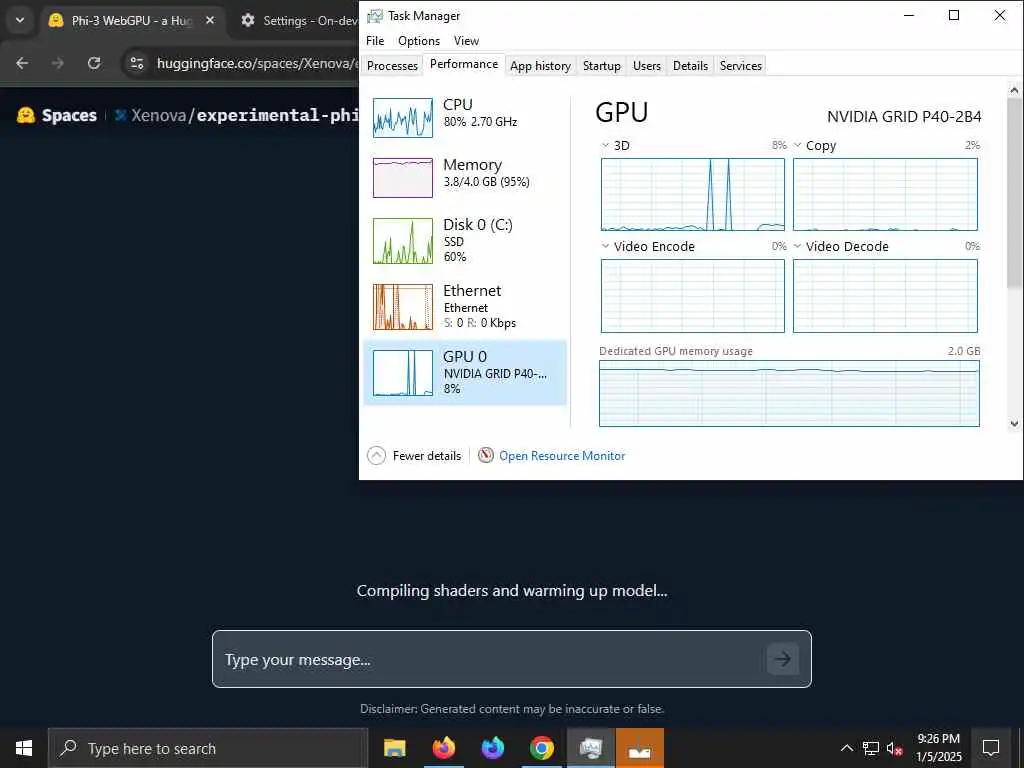This screenshot has width=1024, height=768.
Task: Open the network status tray icon
Action: coord(871,748)
